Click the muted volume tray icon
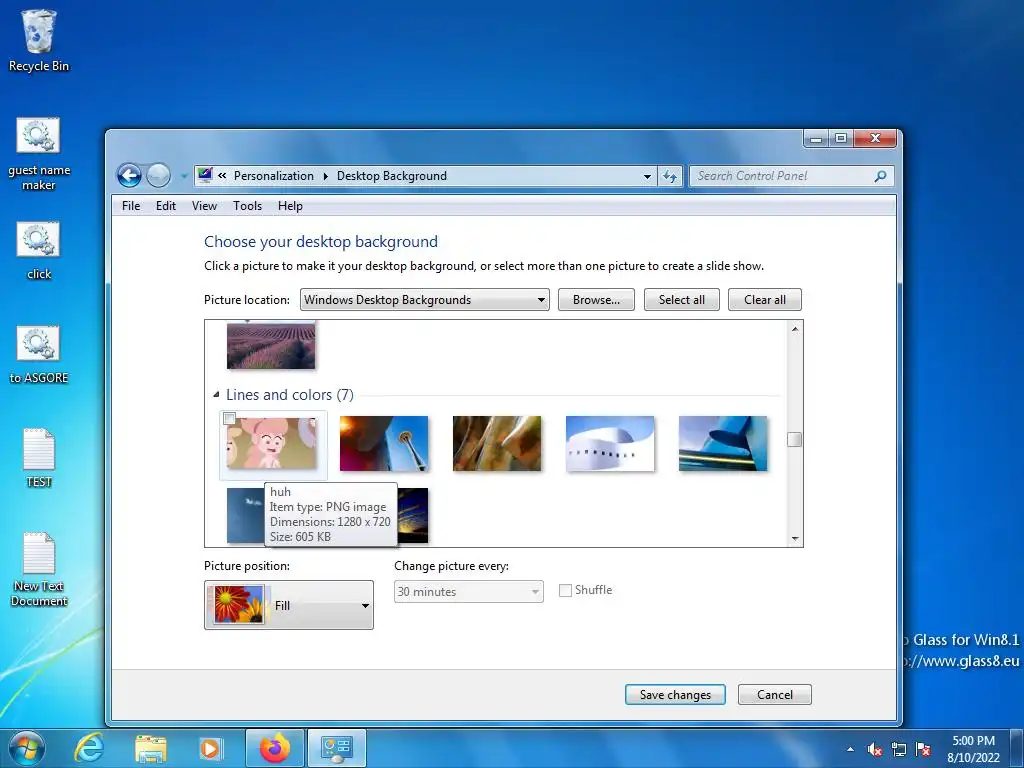The height and width of the screenshot is (768, 1024). pos(875,750)
